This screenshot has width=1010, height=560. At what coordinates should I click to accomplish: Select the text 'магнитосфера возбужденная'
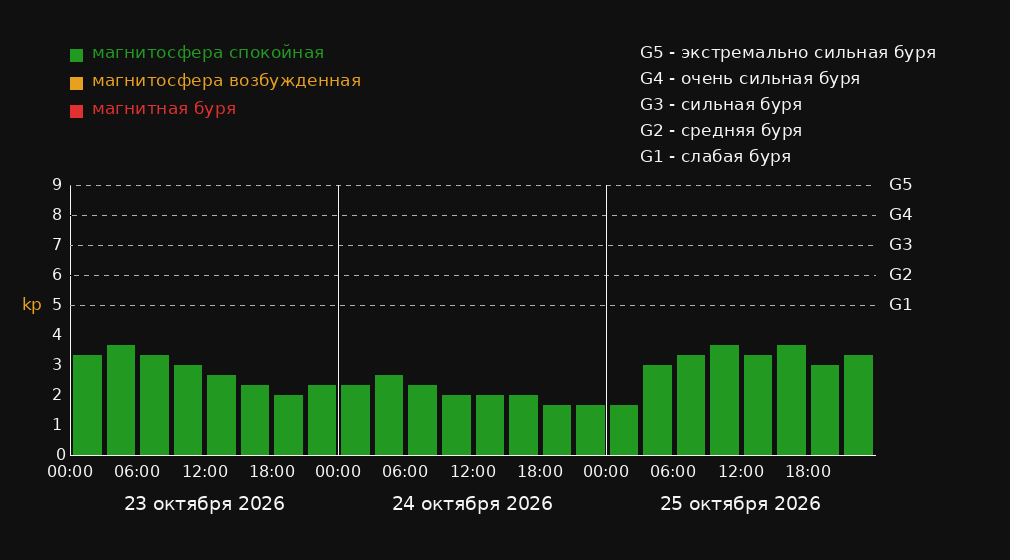[x=227, y=81]
